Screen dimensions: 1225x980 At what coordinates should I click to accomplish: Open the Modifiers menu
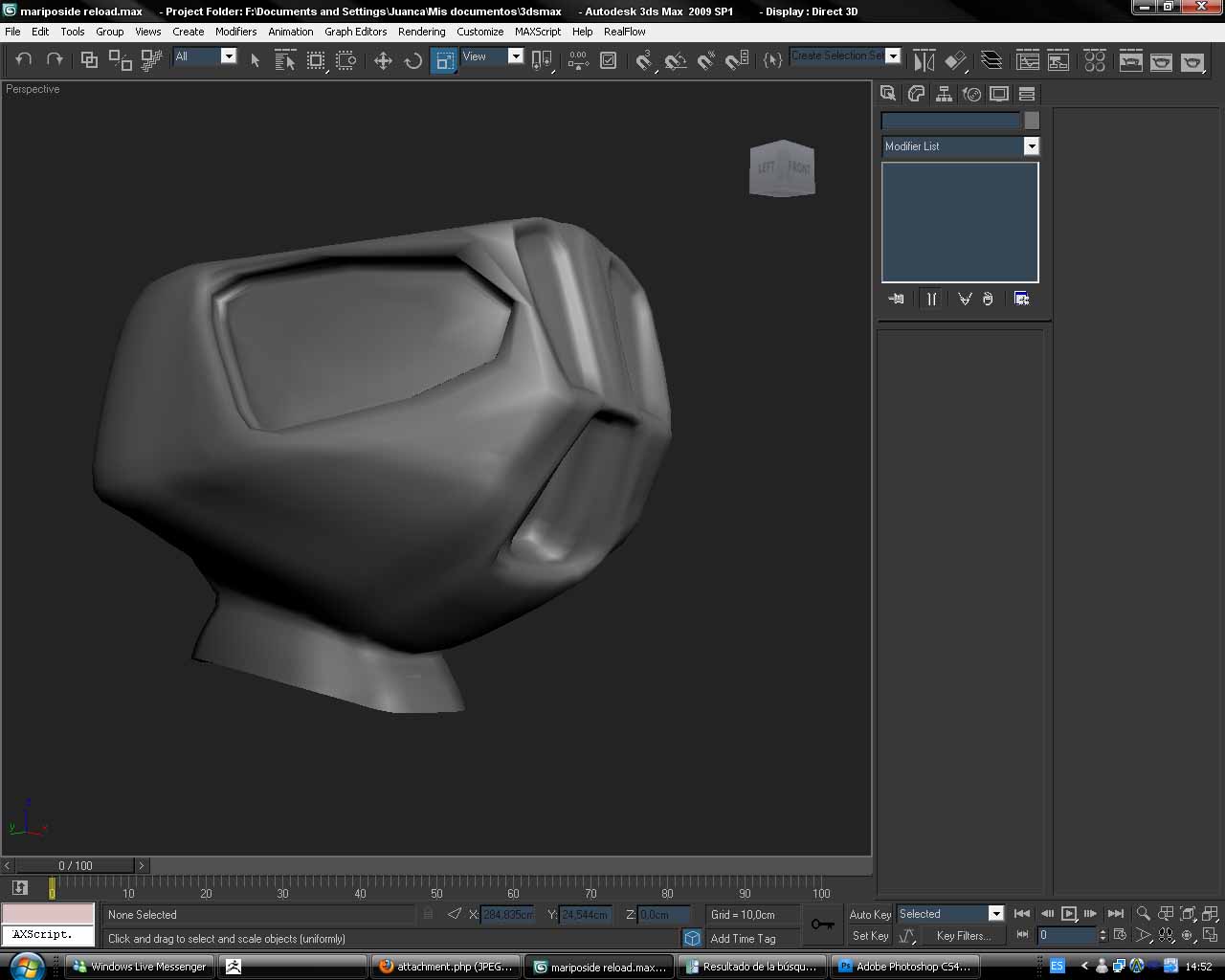(x=235, y=32)
